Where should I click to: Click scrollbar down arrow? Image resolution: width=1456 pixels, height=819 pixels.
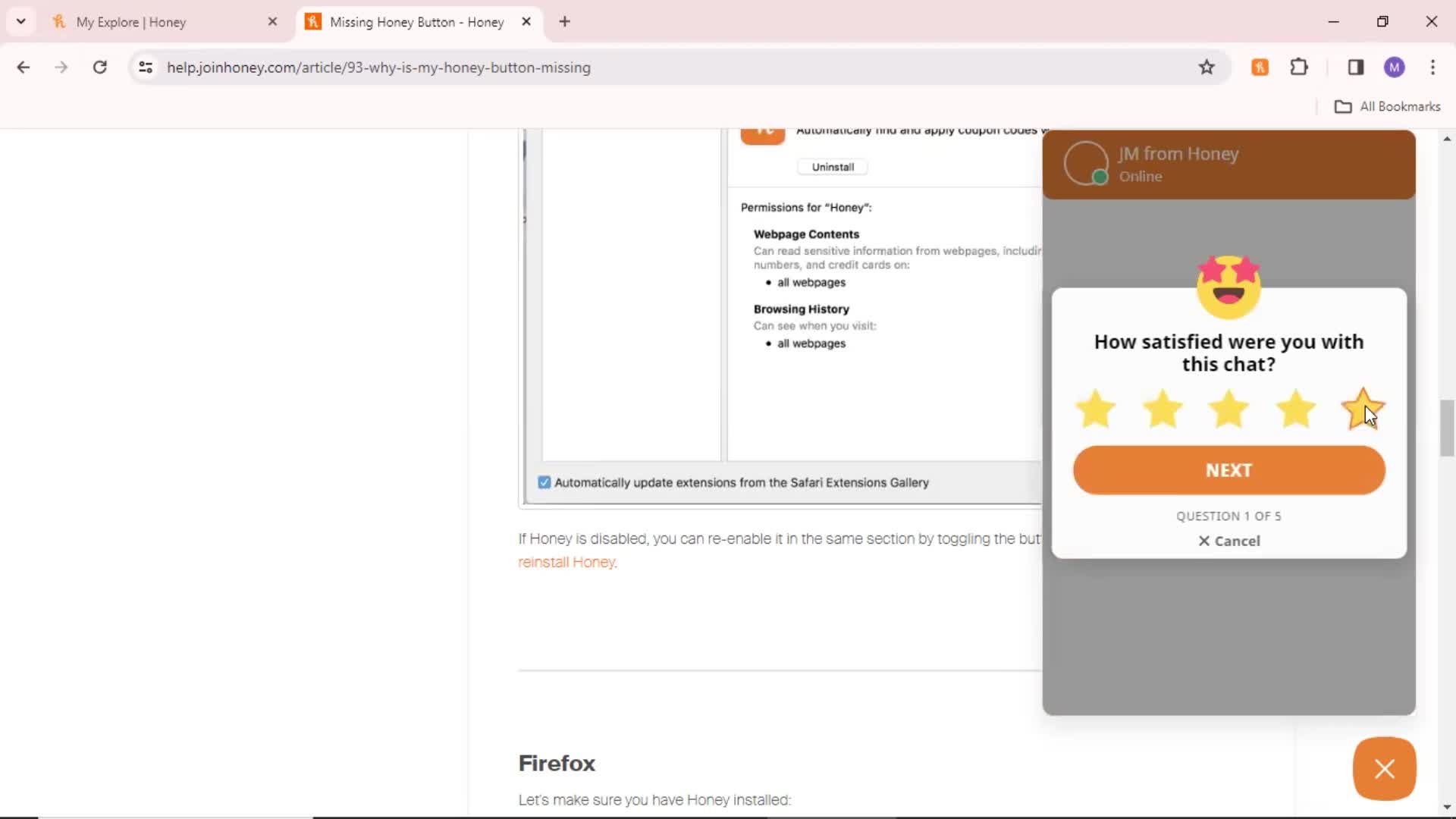[1447, 808]
